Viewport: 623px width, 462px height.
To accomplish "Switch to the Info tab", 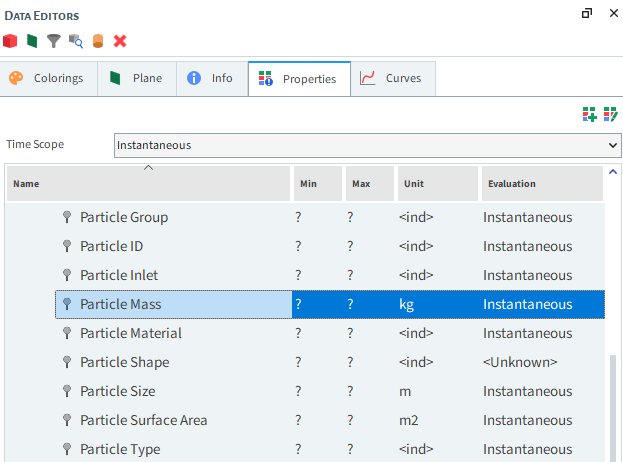I will [x=211, y=78].
